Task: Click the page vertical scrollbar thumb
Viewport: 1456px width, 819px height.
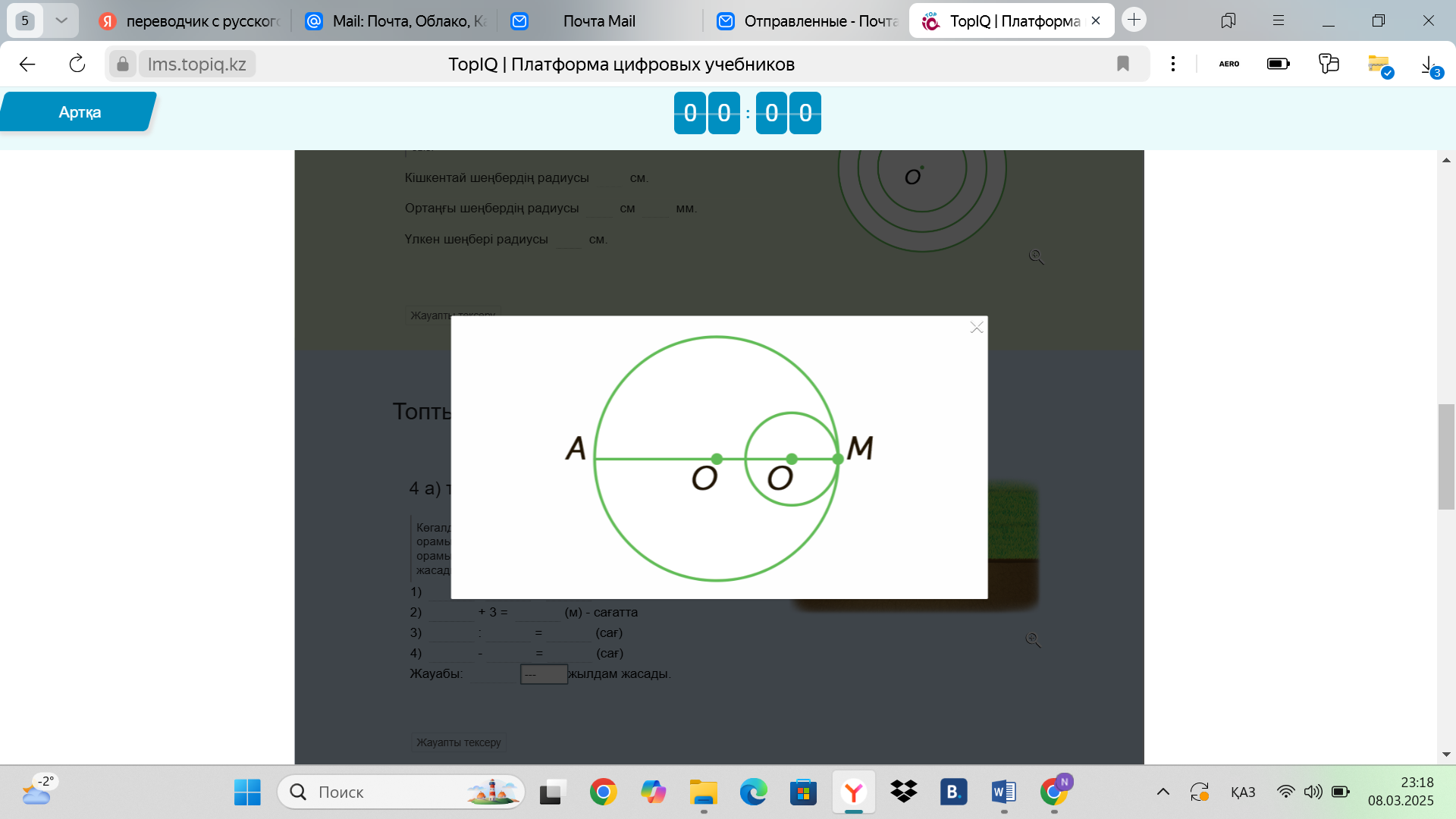Action: click(1446, 457)
